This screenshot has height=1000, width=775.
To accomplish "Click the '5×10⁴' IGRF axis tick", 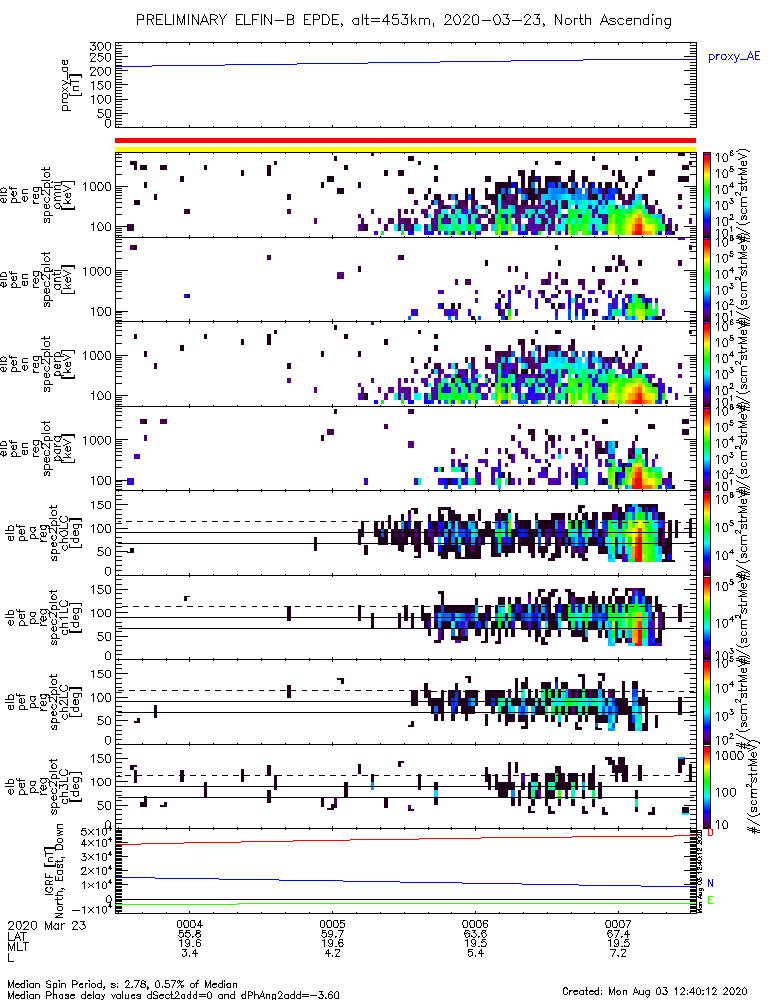I will (96, 832).
